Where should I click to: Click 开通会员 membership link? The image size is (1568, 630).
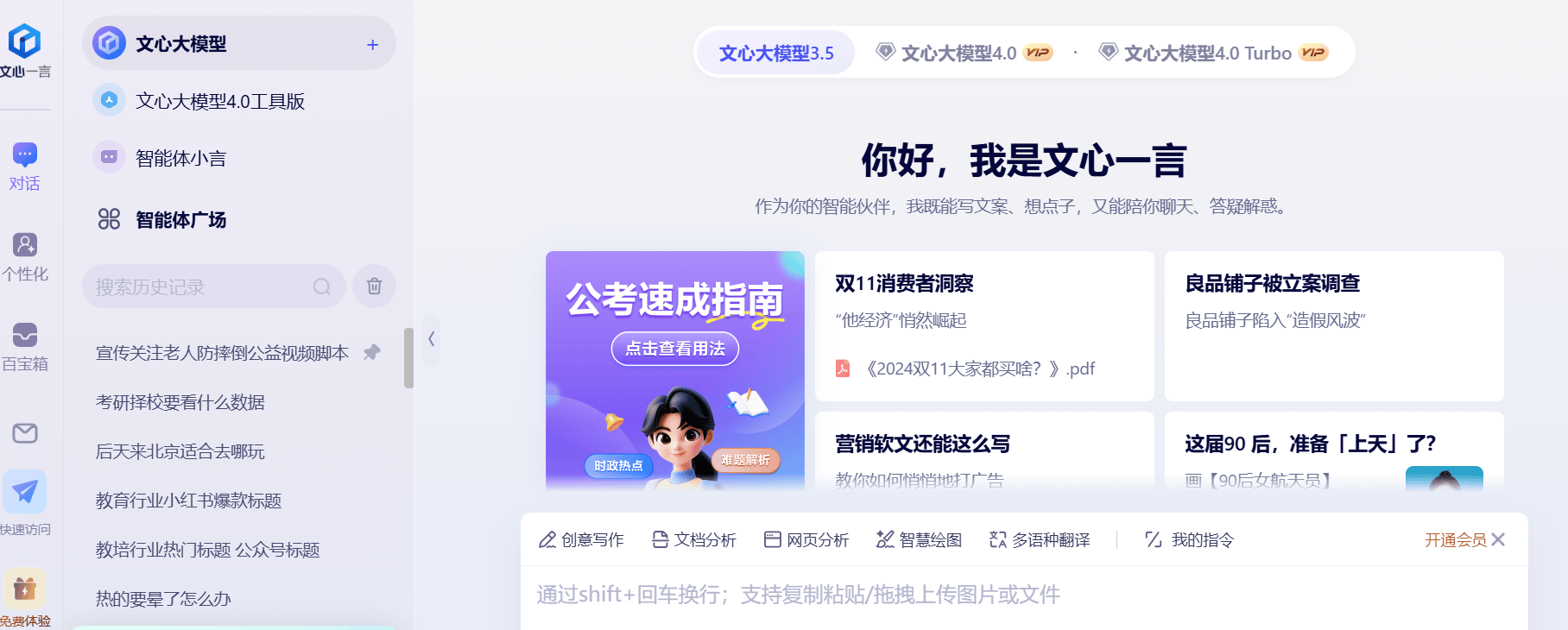1455,539
